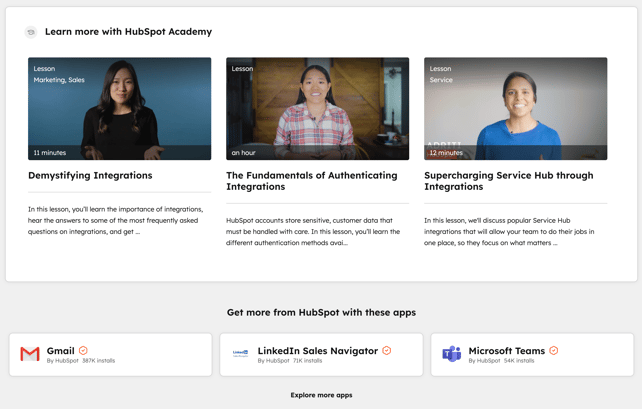
Task: Click the '387K installs' text under Gmail
Action: (x=98, y=361)
